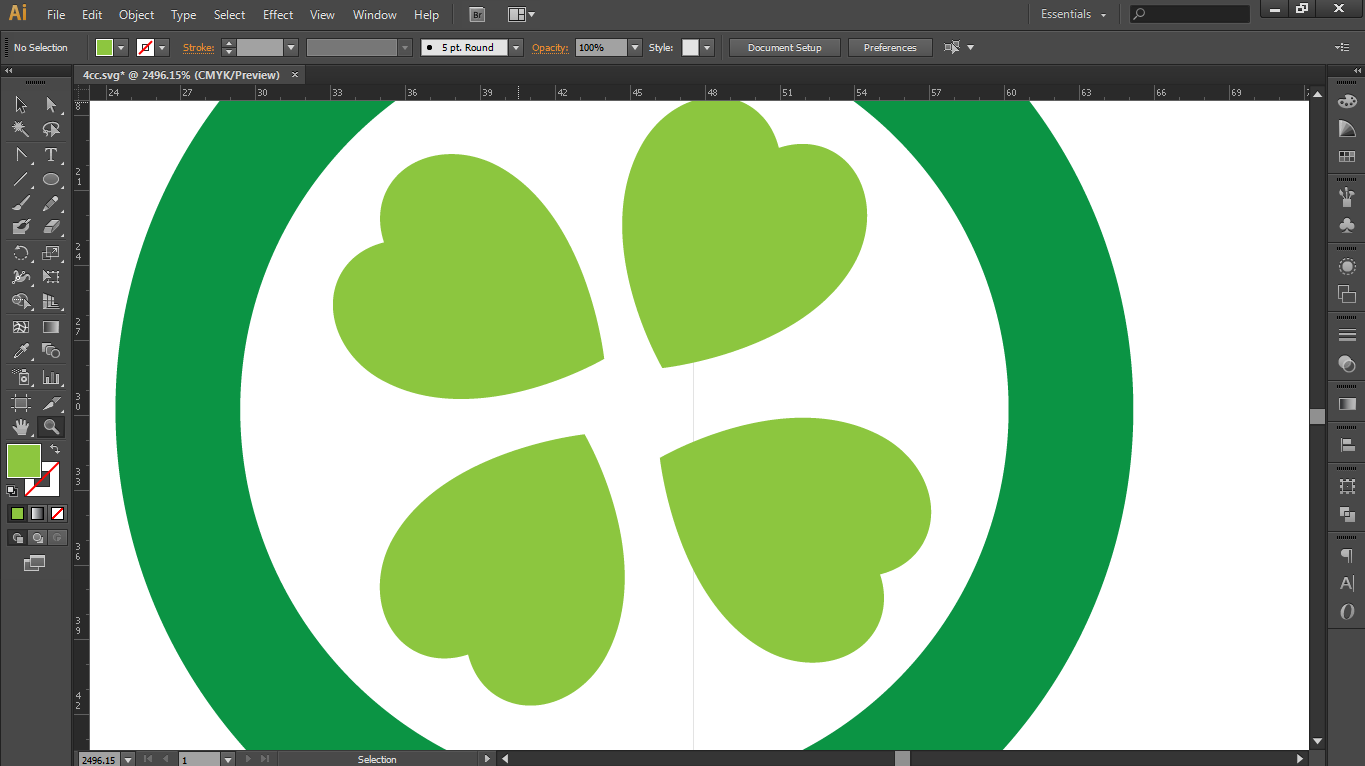Select the Lasso tool
This screenshot has height=766, width=1365.
(x=51, y=129)
